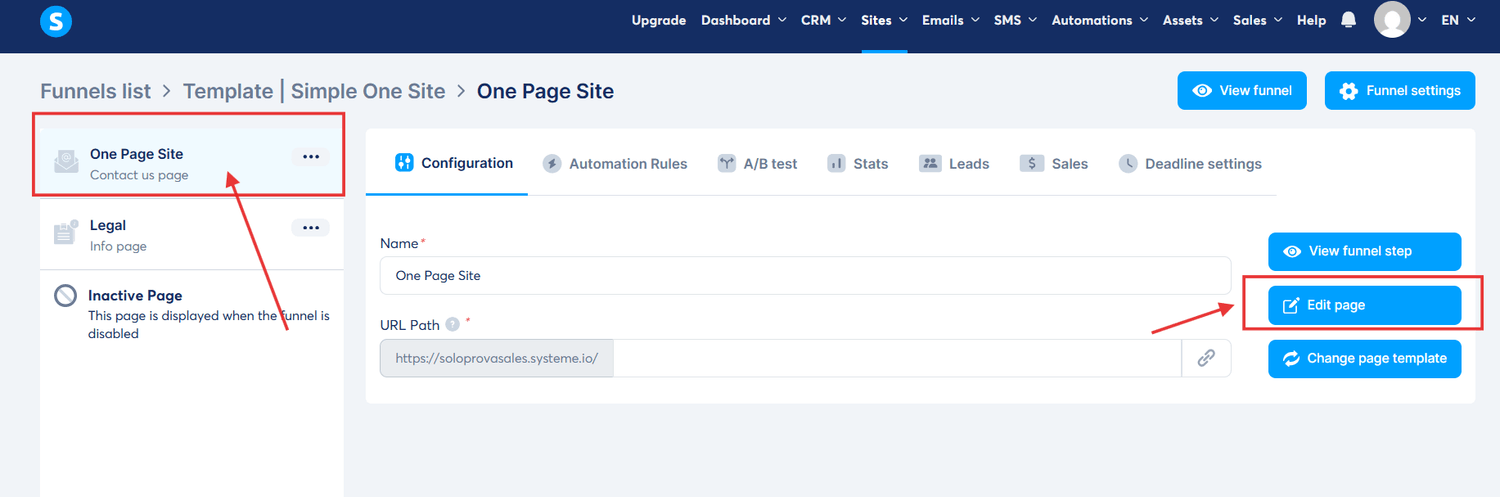The height and width of the screenshot is (497, 1500).
Task: Expand the Automations dropdown menu
Action: click(1099, 20)
